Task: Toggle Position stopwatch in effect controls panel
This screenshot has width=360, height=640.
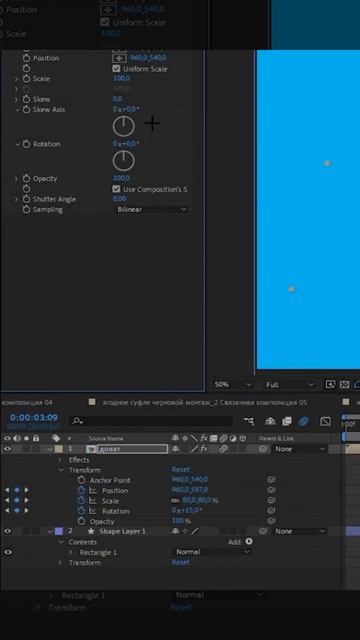Action: [27, 58]
